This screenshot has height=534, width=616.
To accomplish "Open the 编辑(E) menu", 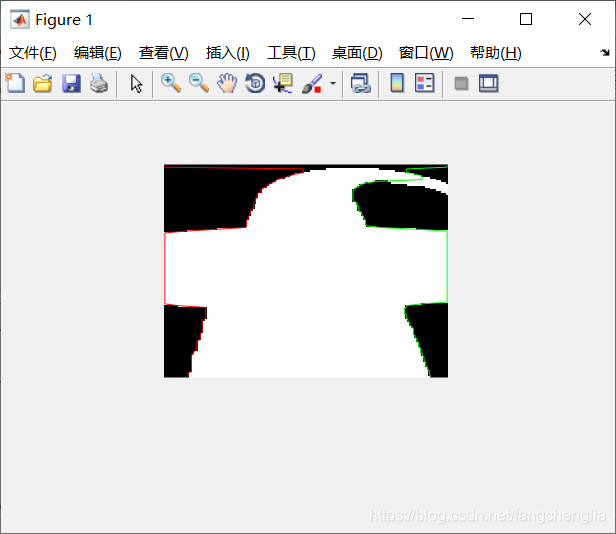I will [98, 53].
